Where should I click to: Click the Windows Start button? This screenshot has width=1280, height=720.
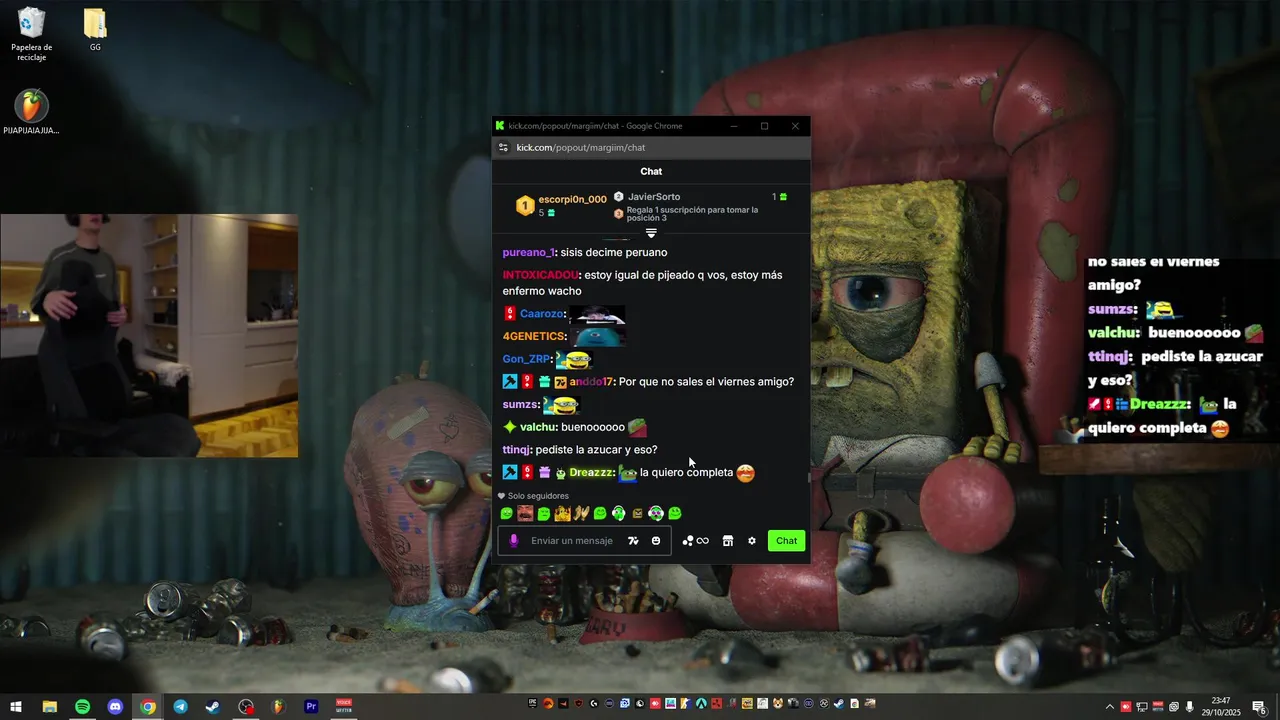pos(16,707)
